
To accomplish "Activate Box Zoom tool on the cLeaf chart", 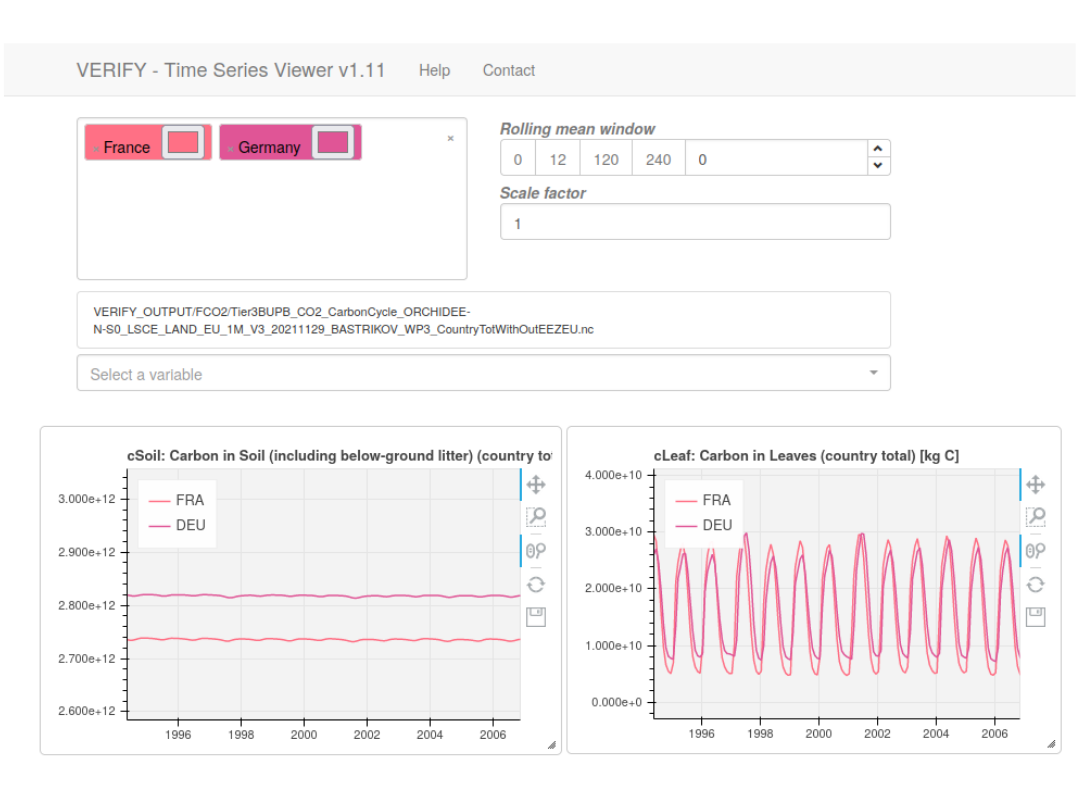I will pos(1035,517).
